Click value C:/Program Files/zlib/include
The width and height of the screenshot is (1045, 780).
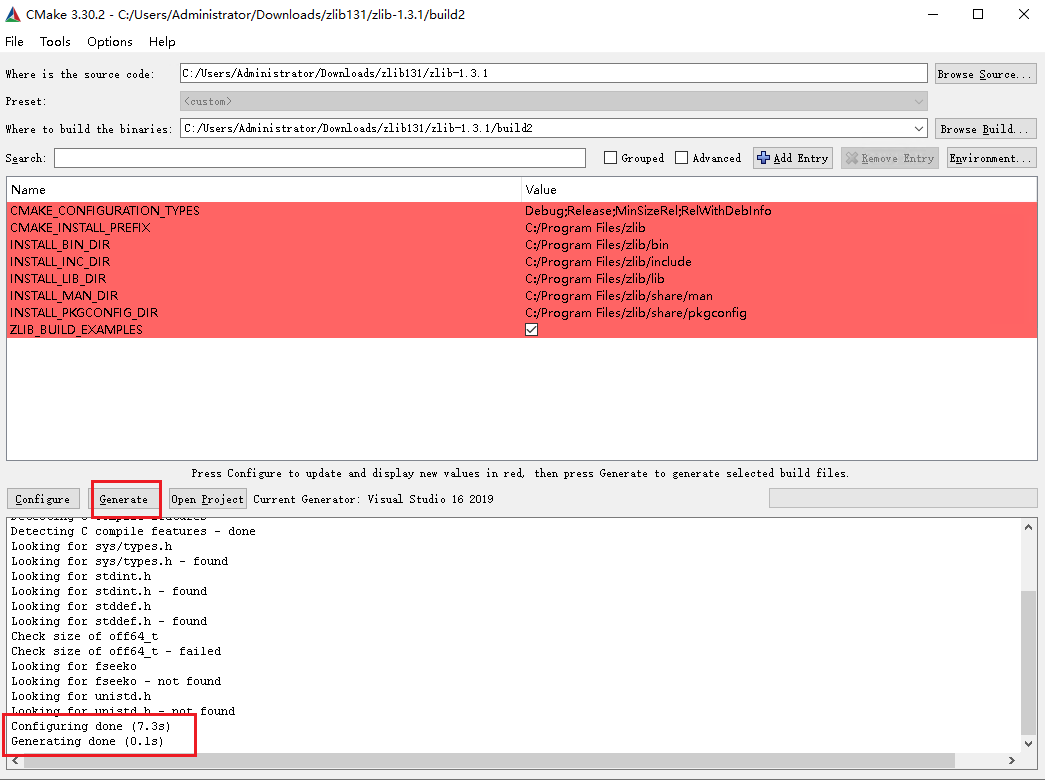click(608, 262)
